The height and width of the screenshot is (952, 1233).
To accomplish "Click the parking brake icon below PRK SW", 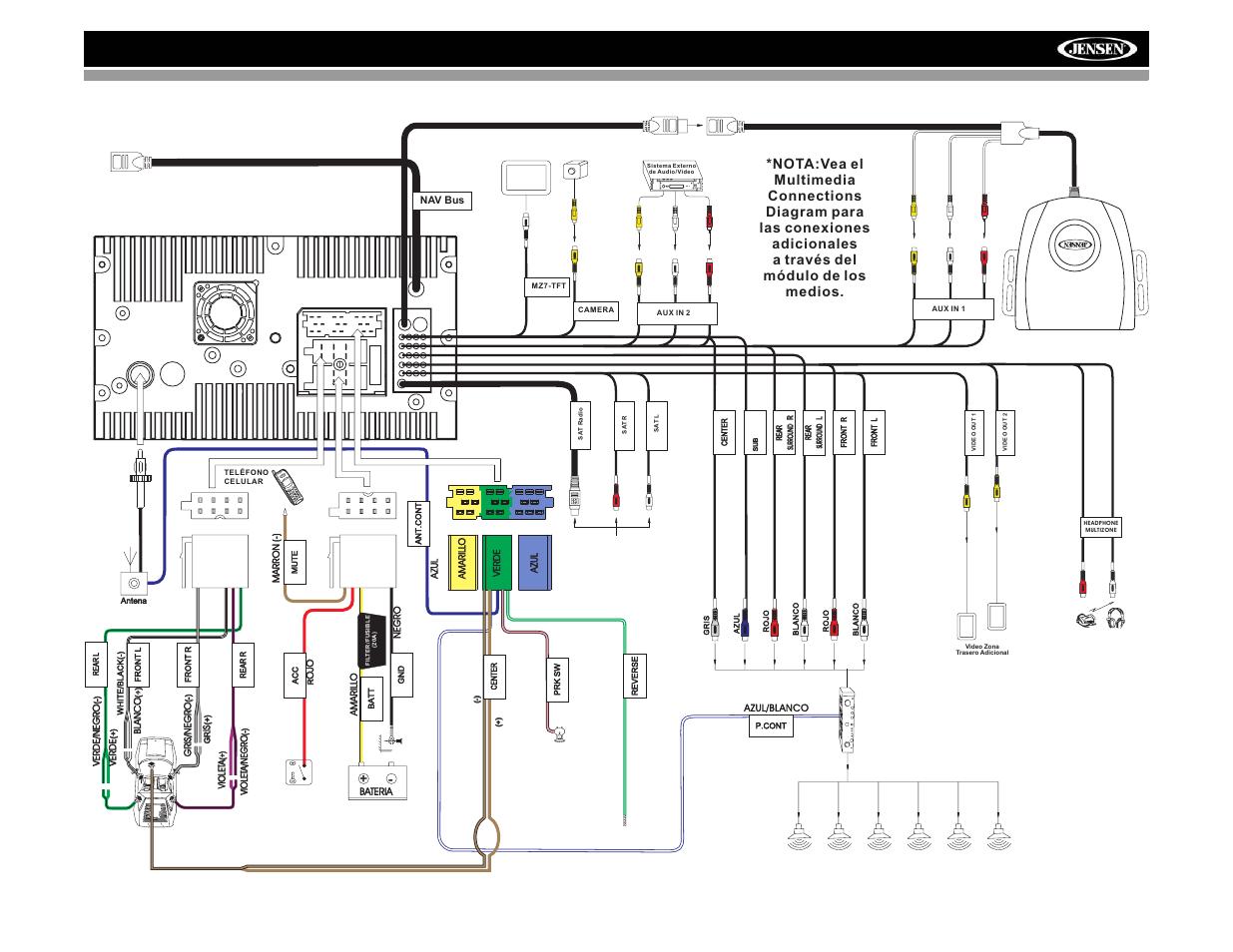I will coord(561,735).
